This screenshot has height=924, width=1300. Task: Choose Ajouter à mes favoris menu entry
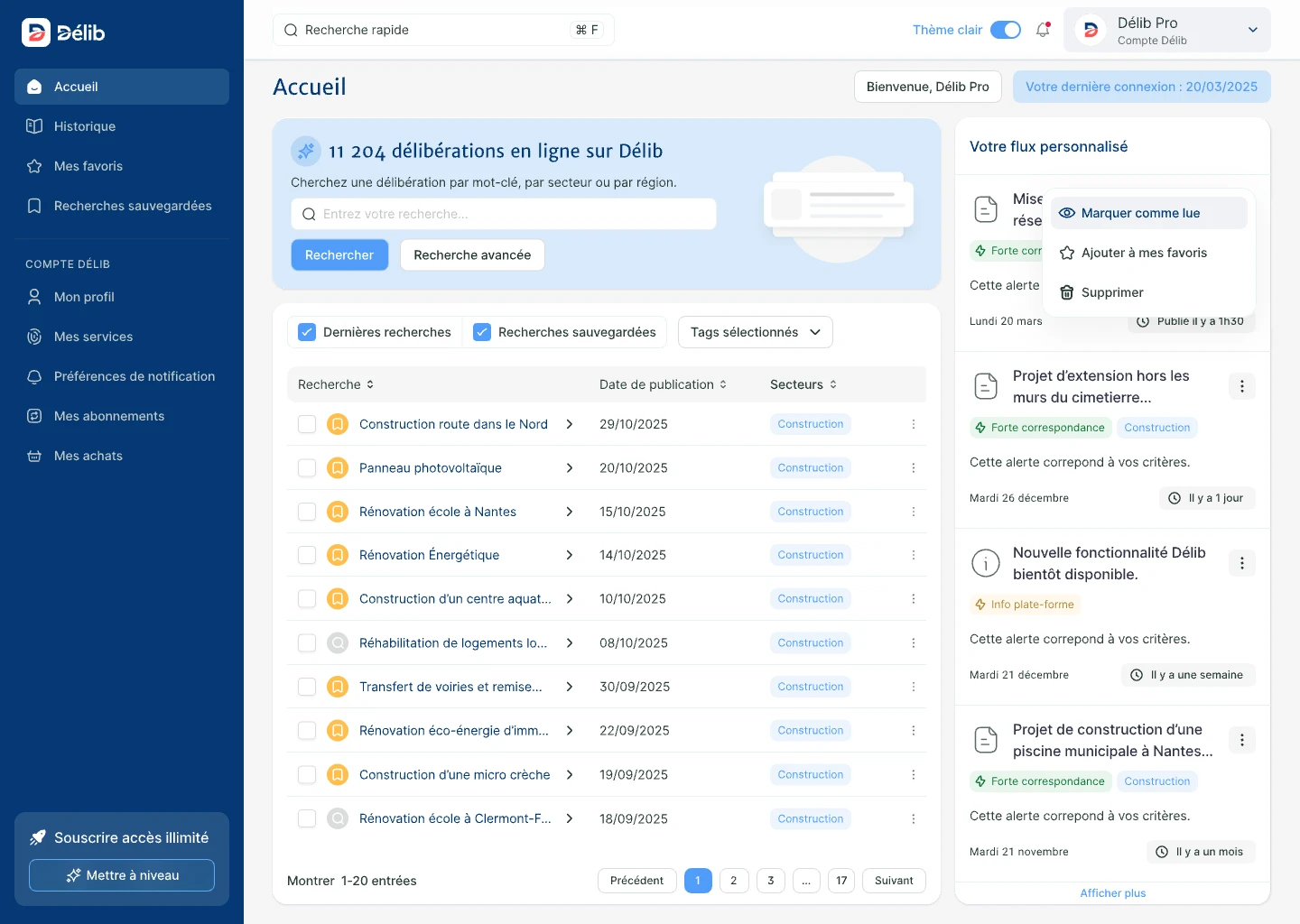click(x=1148, y=253)
